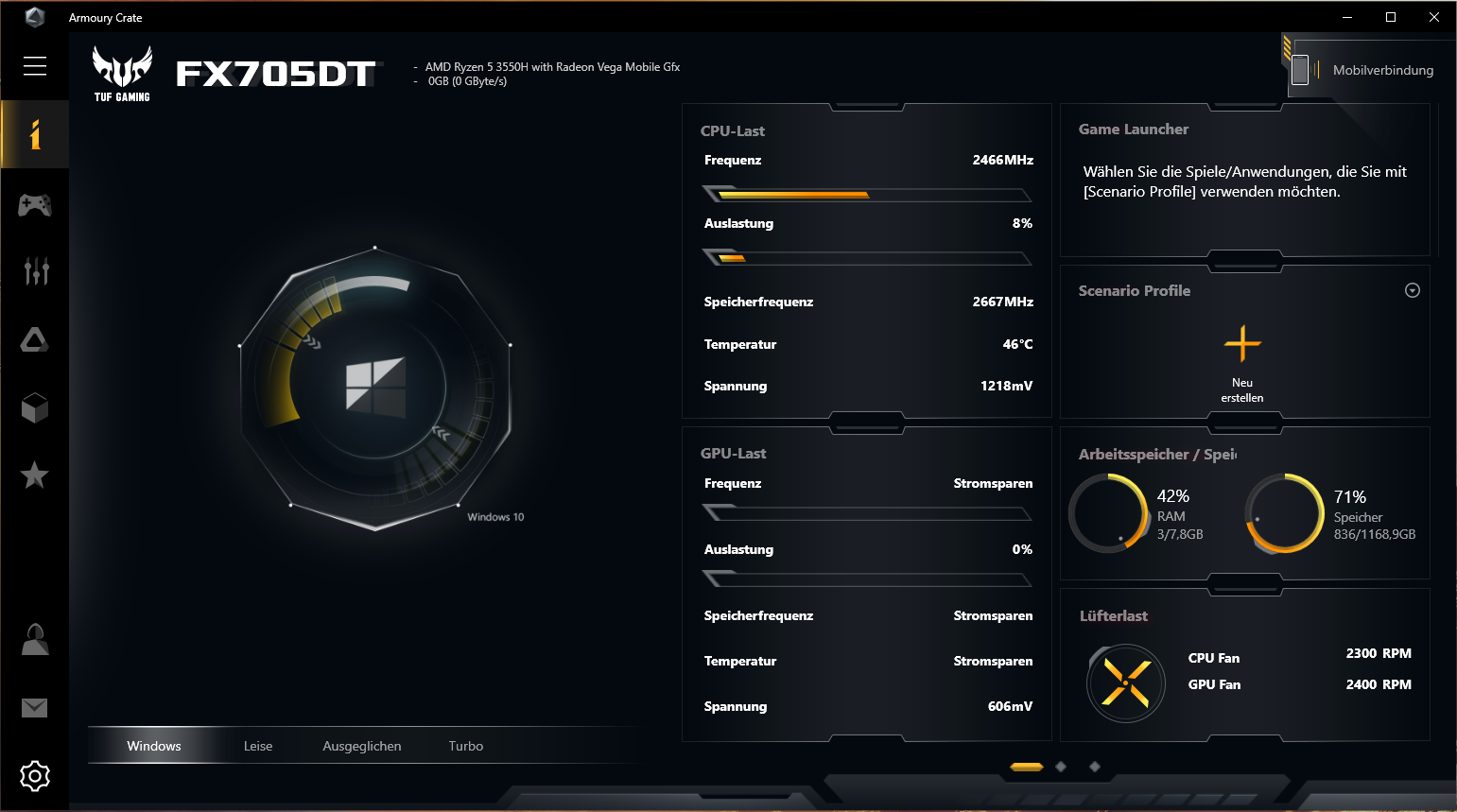
Task: Switch to the Leise mode tab
Action: 258,746
